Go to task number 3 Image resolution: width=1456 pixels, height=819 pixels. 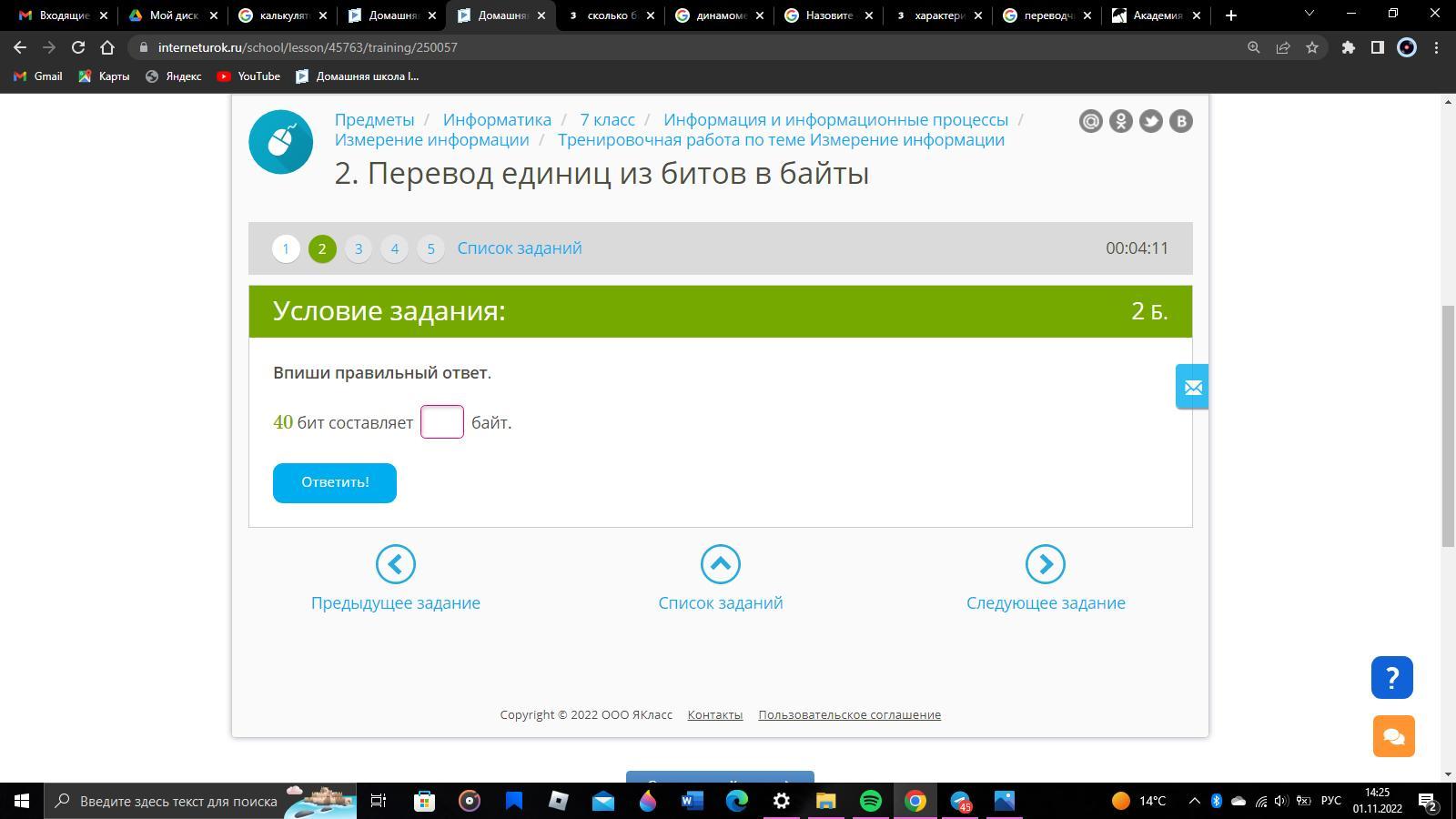coord(358,248)
